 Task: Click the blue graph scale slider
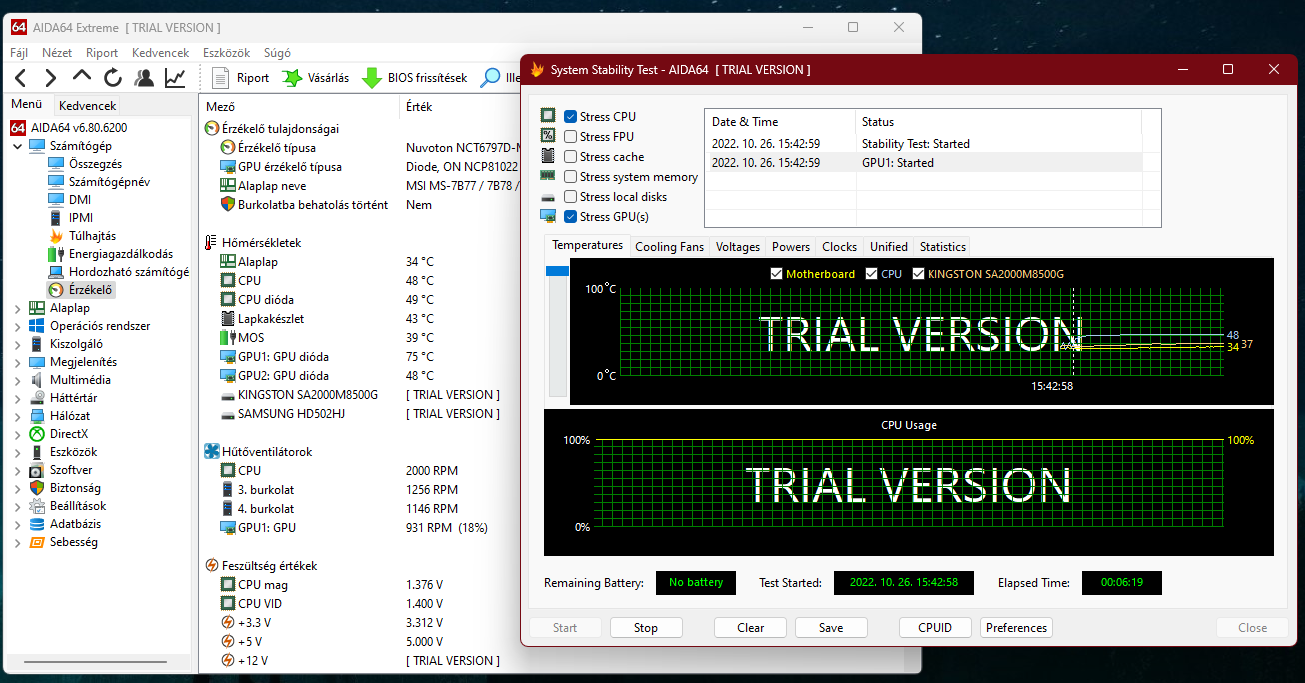point(557,271)
